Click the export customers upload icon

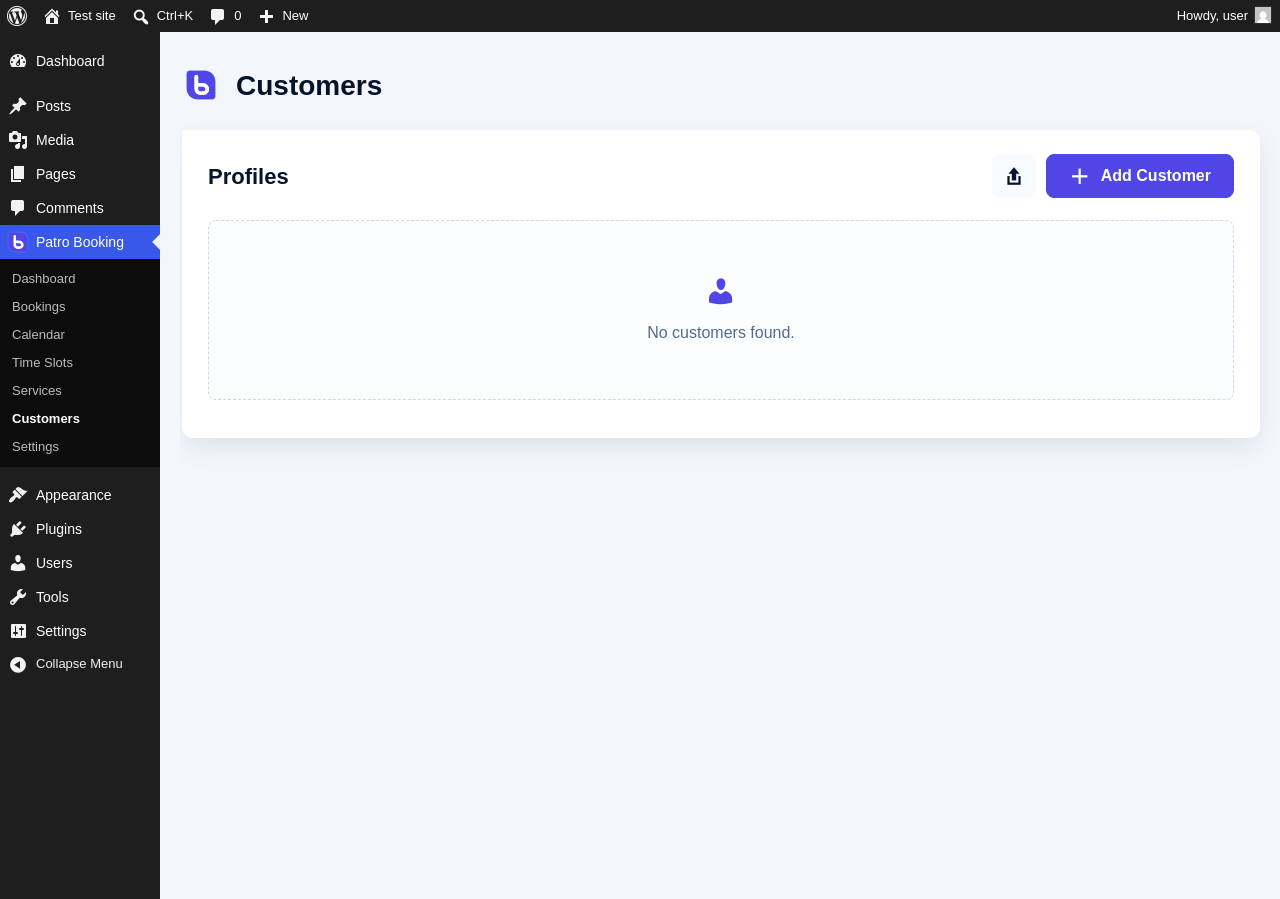pyautogui.click(x=1014, y=176)
